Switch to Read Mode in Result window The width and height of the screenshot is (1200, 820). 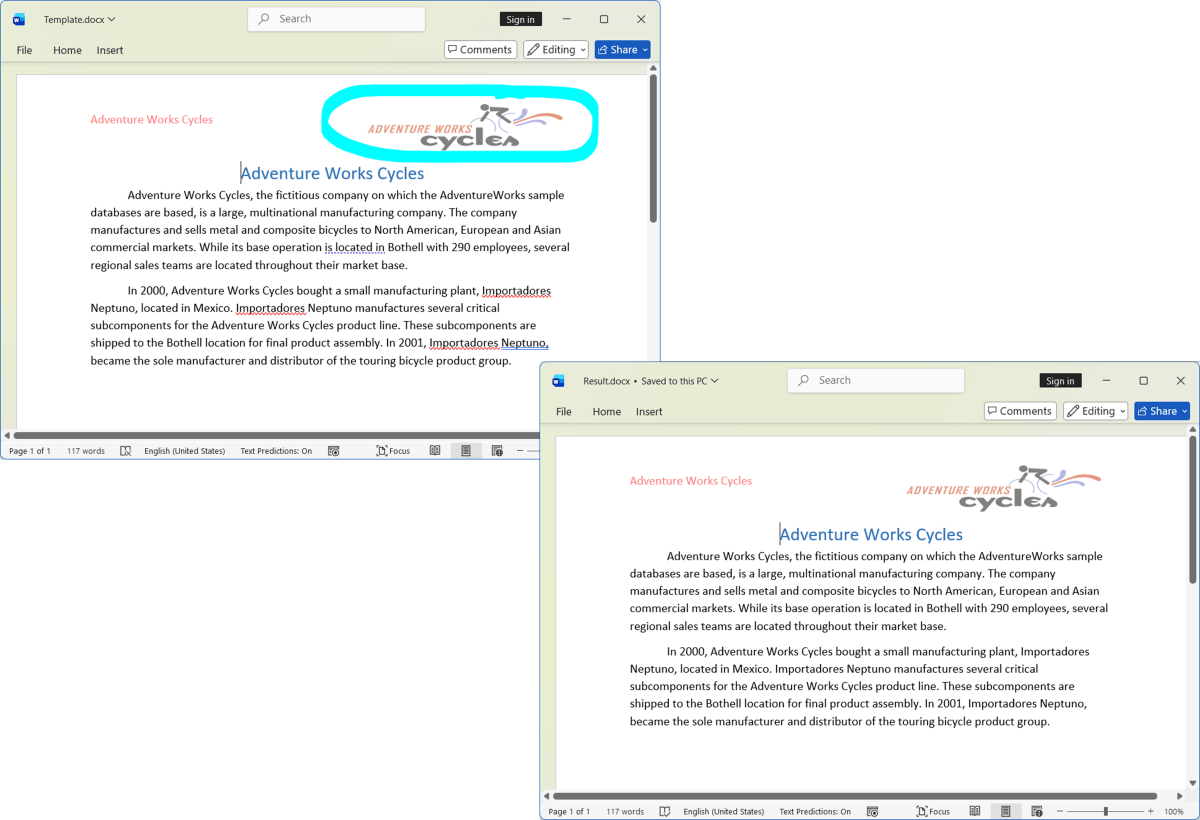click(974, 811)
